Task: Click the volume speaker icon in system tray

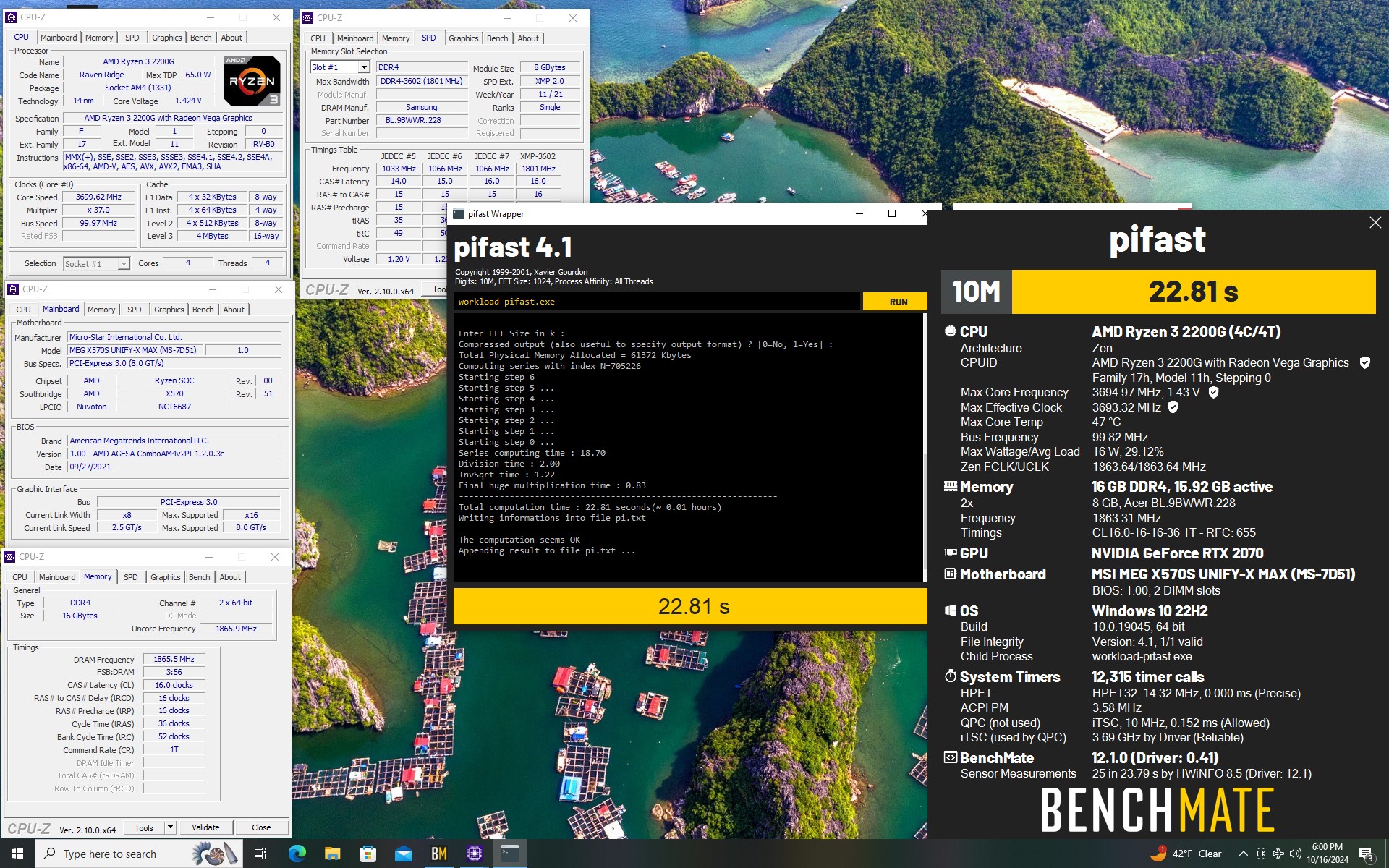Action: pyautogui.click(x=1295, y=854)
